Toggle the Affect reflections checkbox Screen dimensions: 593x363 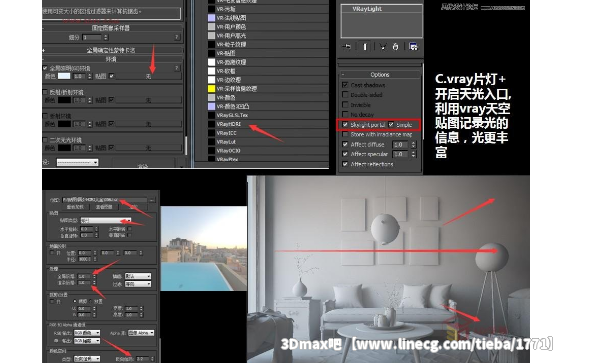point(345,164)
